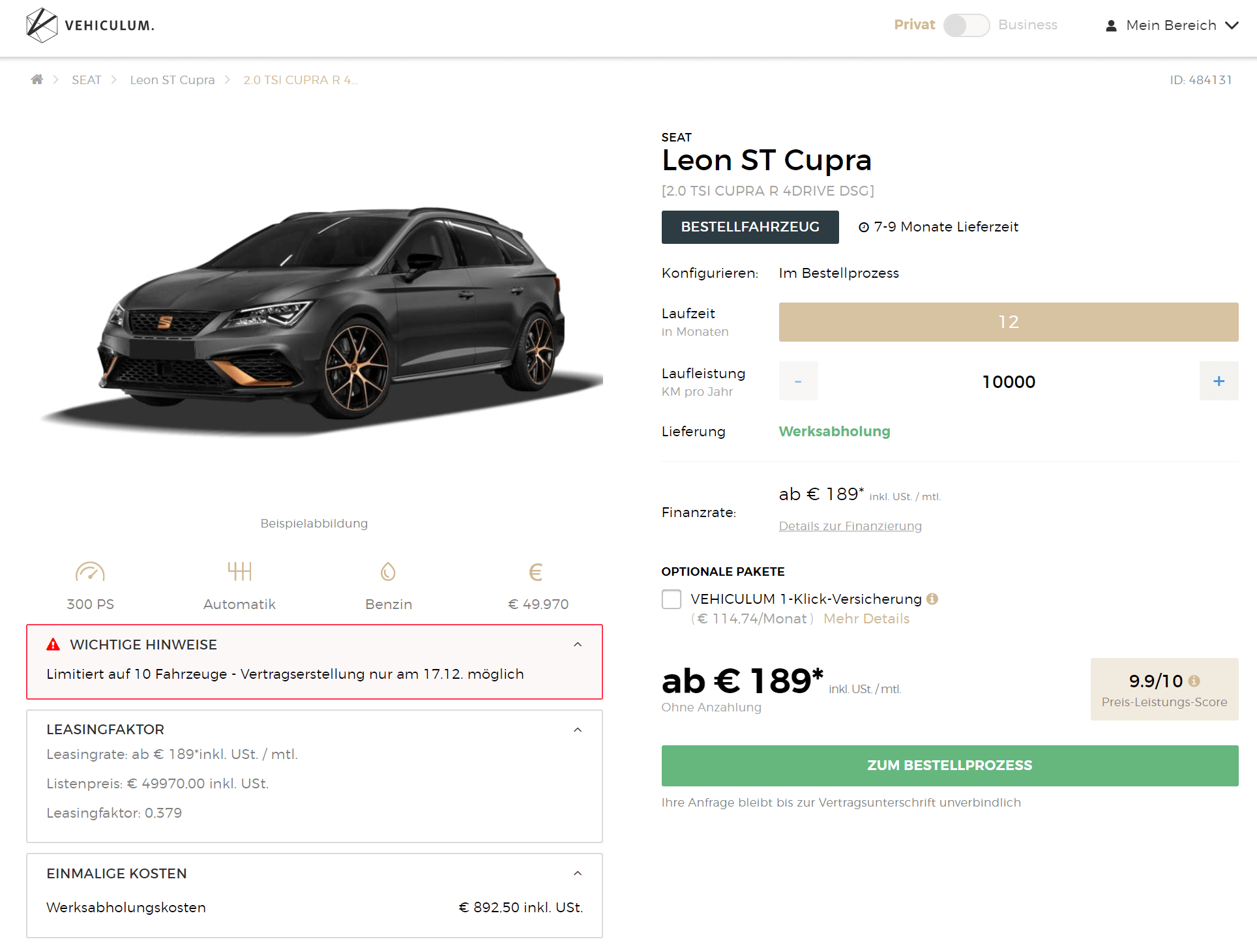This screenshot has height=952, width=1257.
Task: Open the Leon ST Cupra breadcrumb
Action: pyautogui.click(x=172, y=80)
